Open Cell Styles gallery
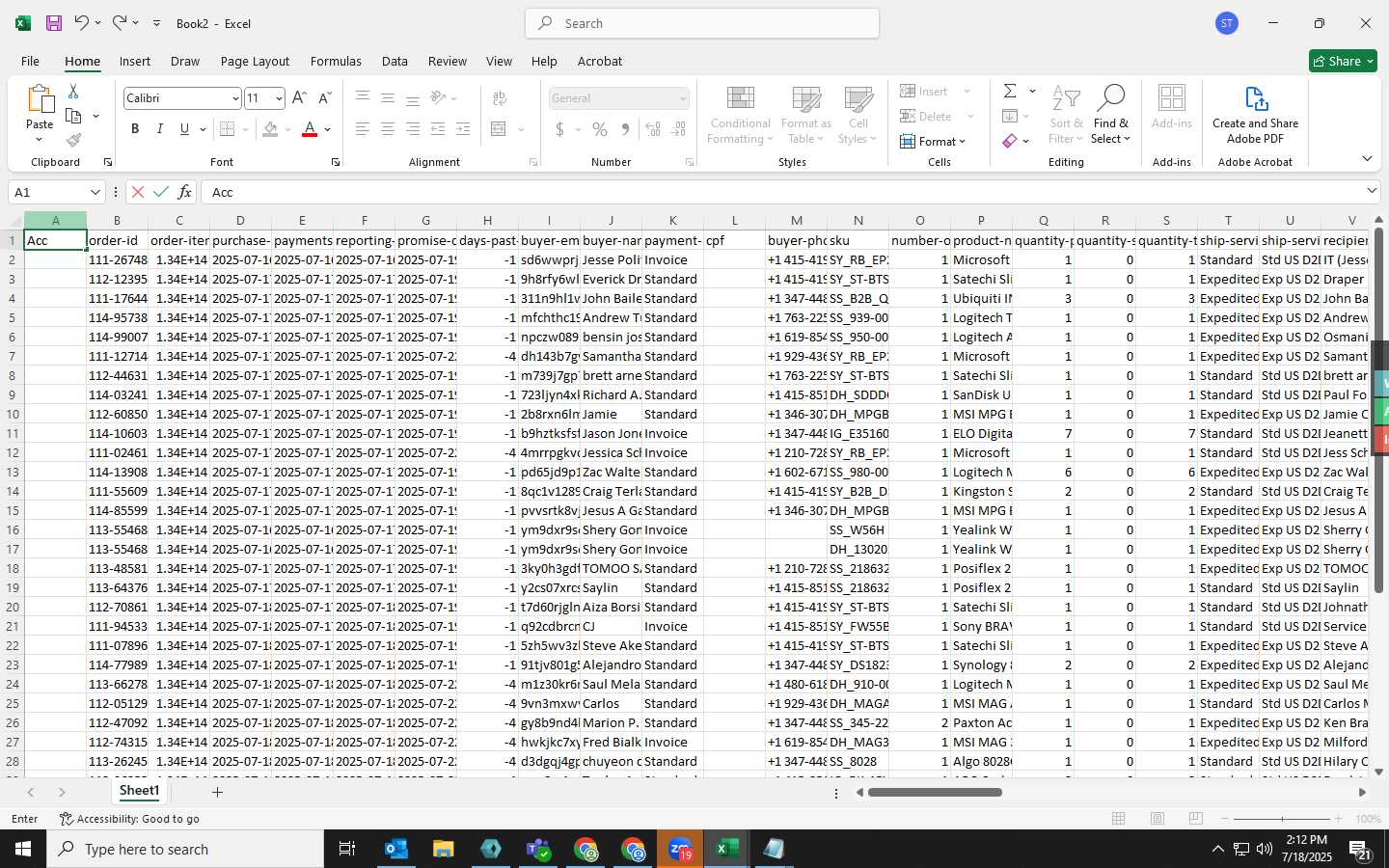 (x=858, y=116)
